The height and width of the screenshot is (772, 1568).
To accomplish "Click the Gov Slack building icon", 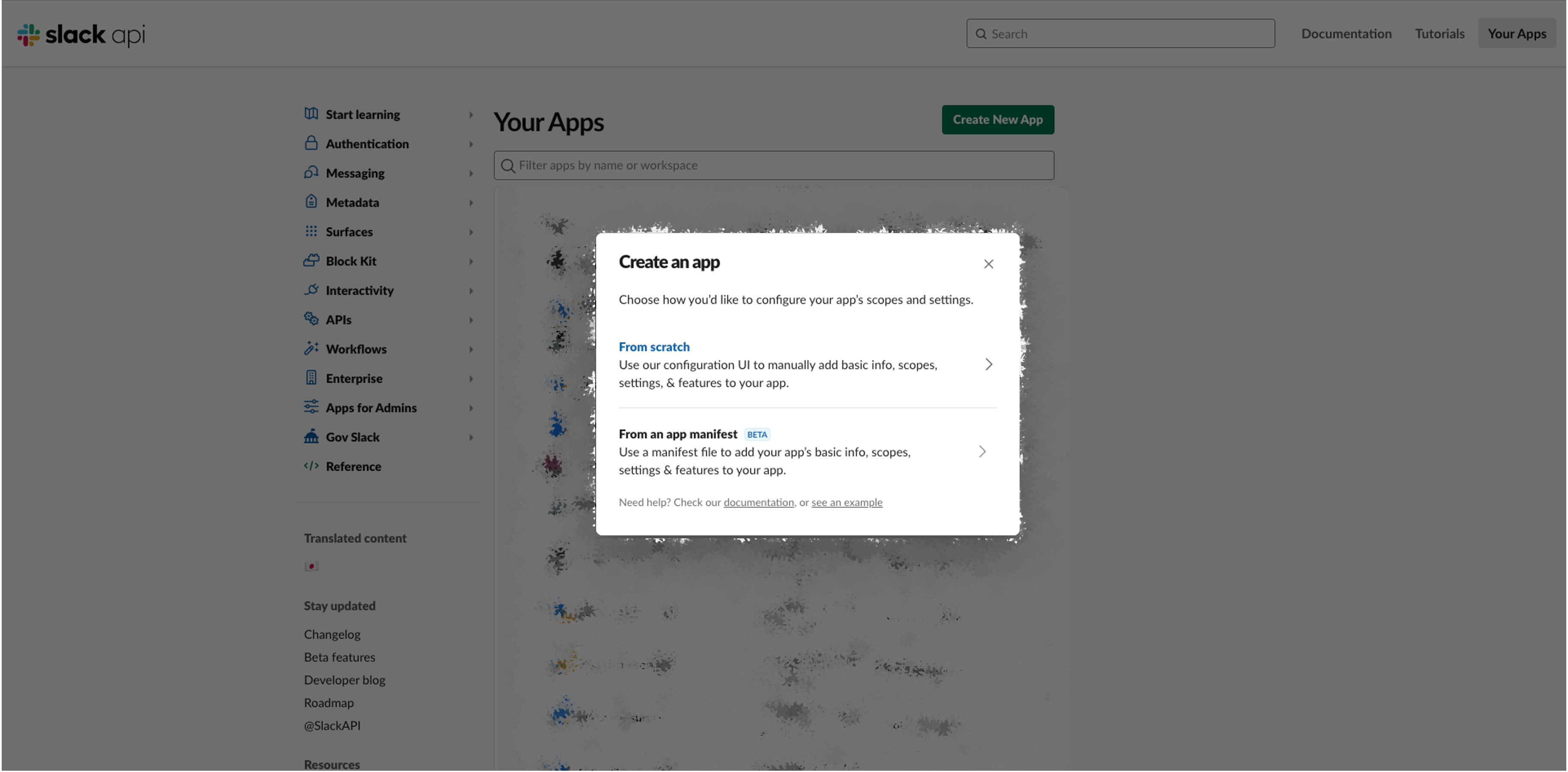I will point(311,437).
